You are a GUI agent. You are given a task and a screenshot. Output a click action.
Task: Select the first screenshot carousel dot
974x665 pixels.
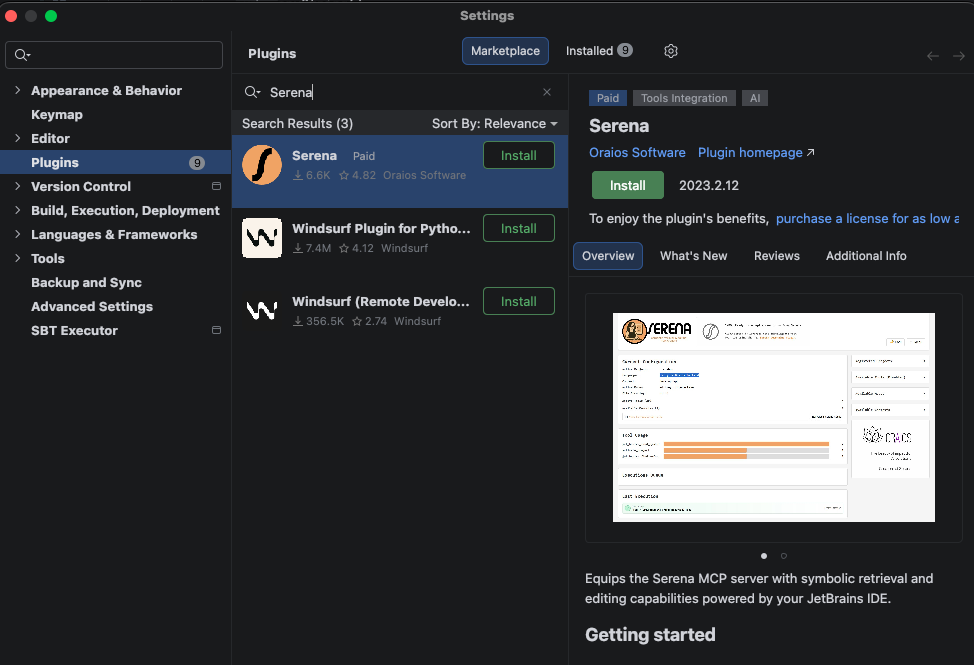pyautogui.click(x=764, y=556)
